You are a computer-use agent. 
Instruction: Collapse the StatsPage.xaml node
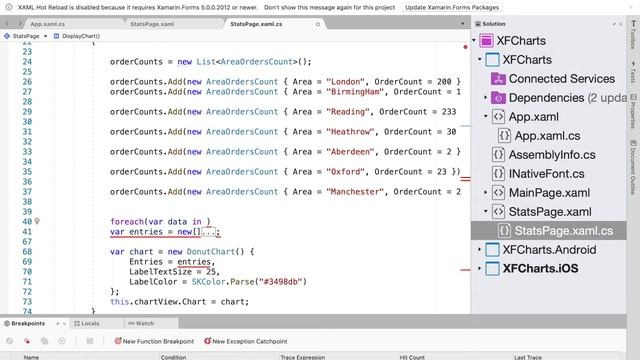(486, 211)
